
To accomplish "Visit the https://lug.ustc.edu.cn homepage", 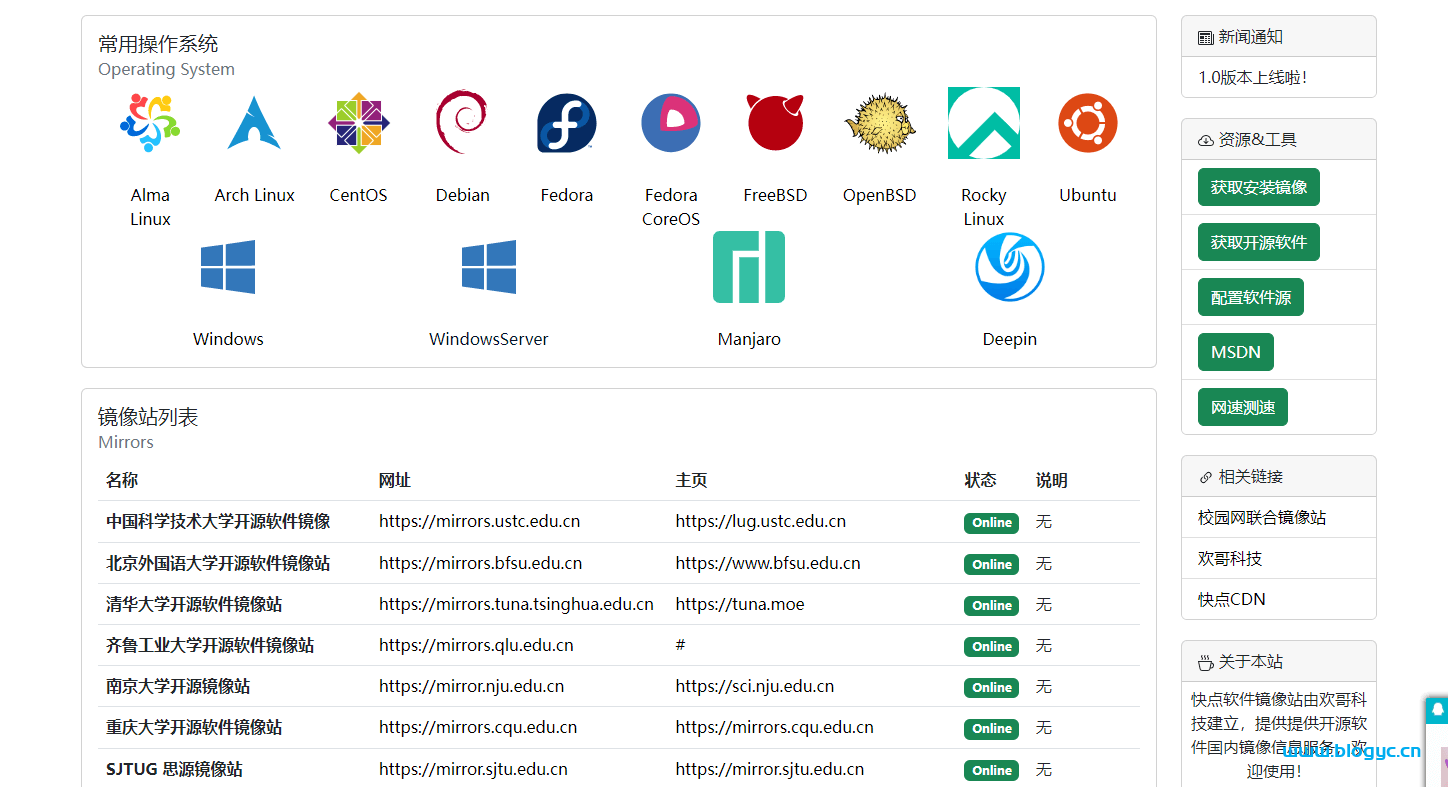I will tap(761, 521).
